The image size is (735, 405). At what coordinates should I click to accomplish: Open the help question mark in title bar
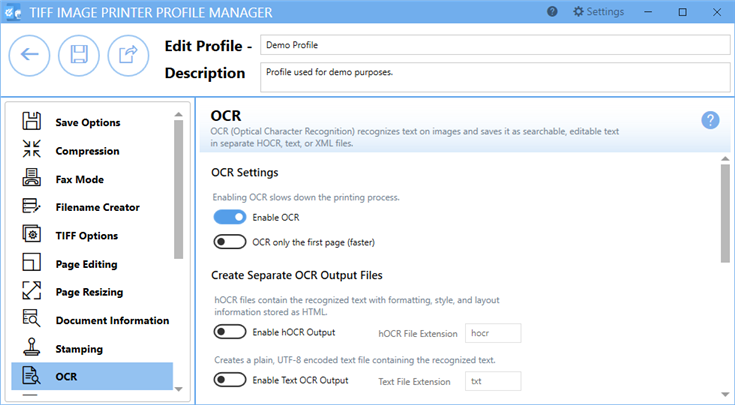pos(552,12)
